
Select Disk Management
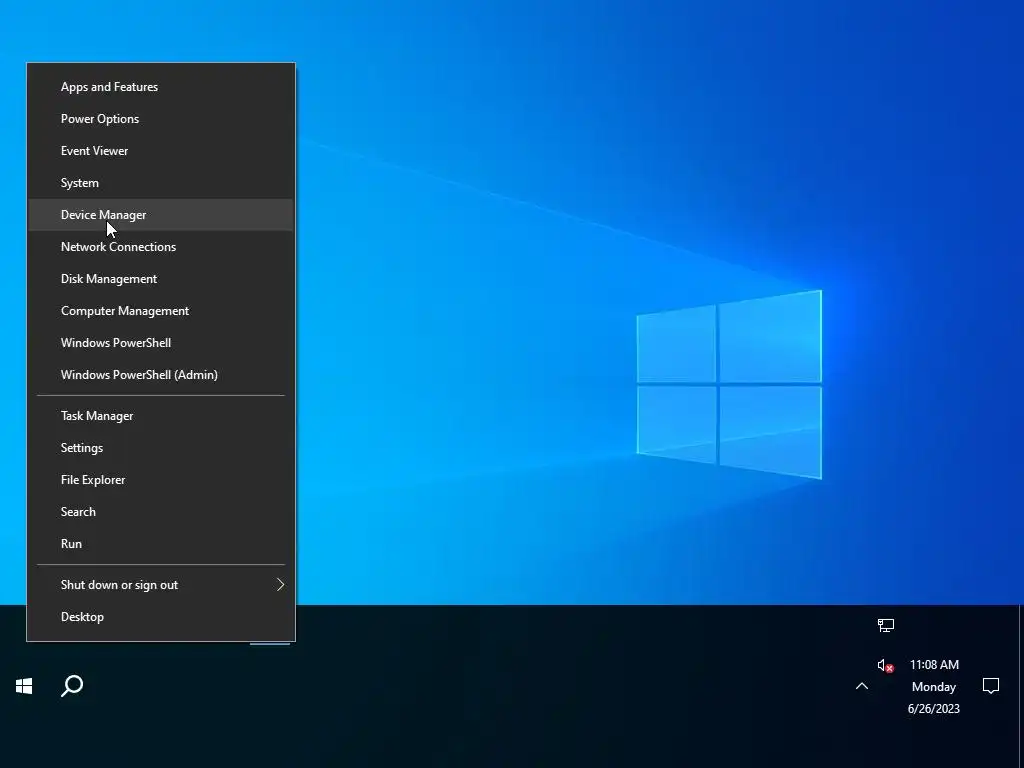[x=161, y=279]
